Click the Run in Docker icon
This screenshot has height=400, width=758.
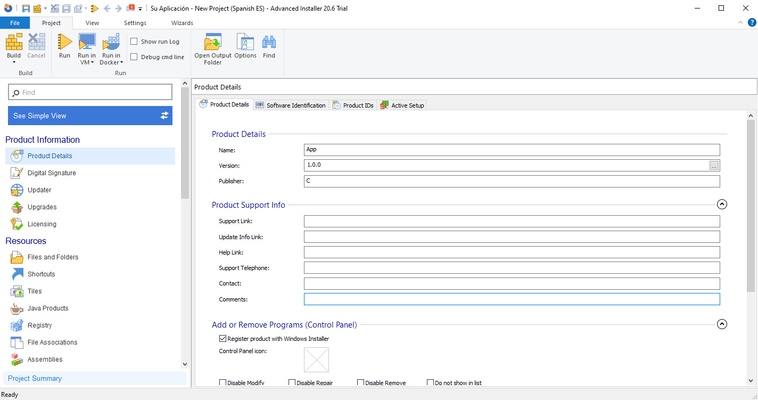(111, 42)
